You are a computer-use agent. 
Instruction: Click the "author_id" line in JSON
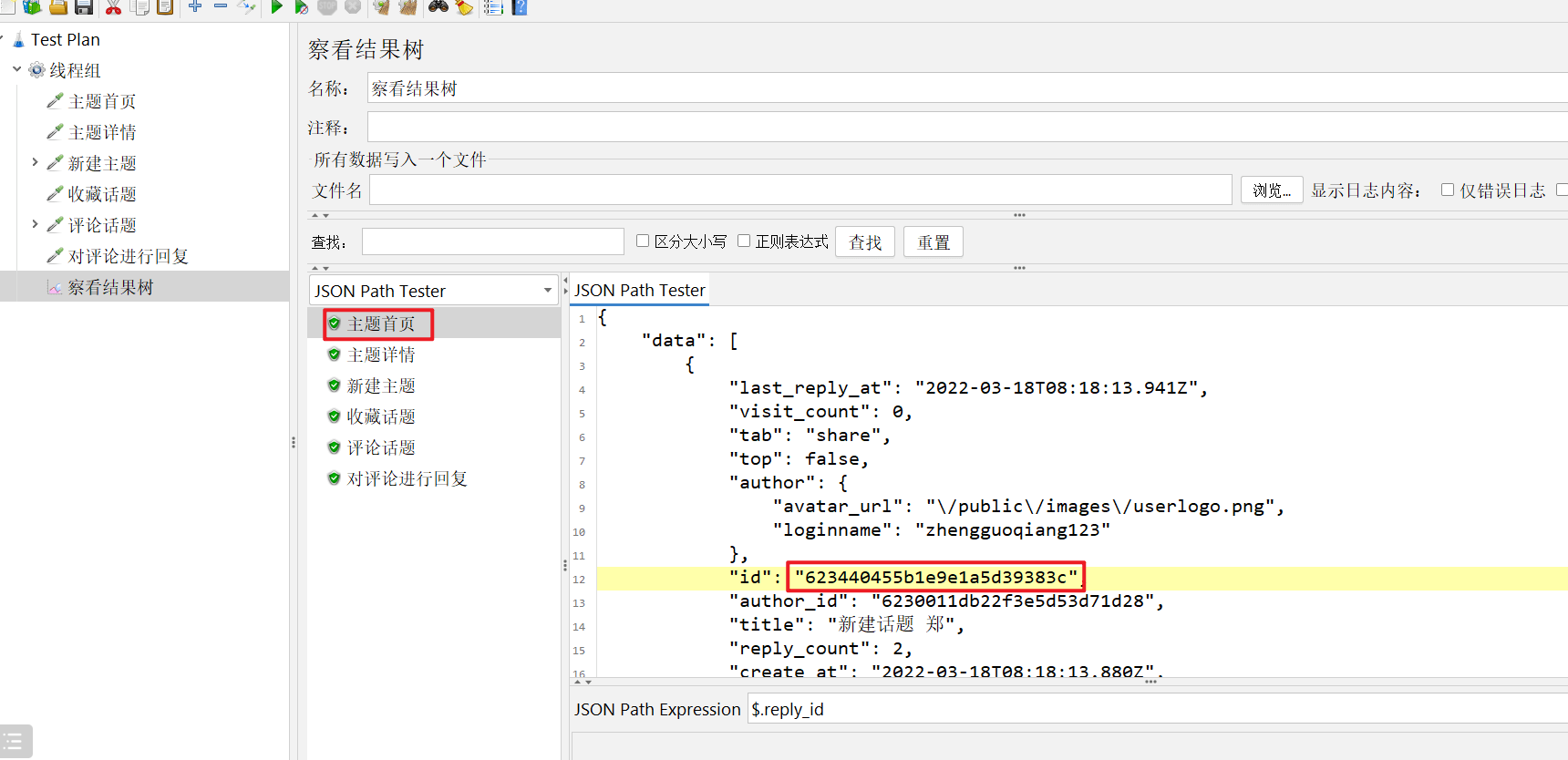[947, 601]
